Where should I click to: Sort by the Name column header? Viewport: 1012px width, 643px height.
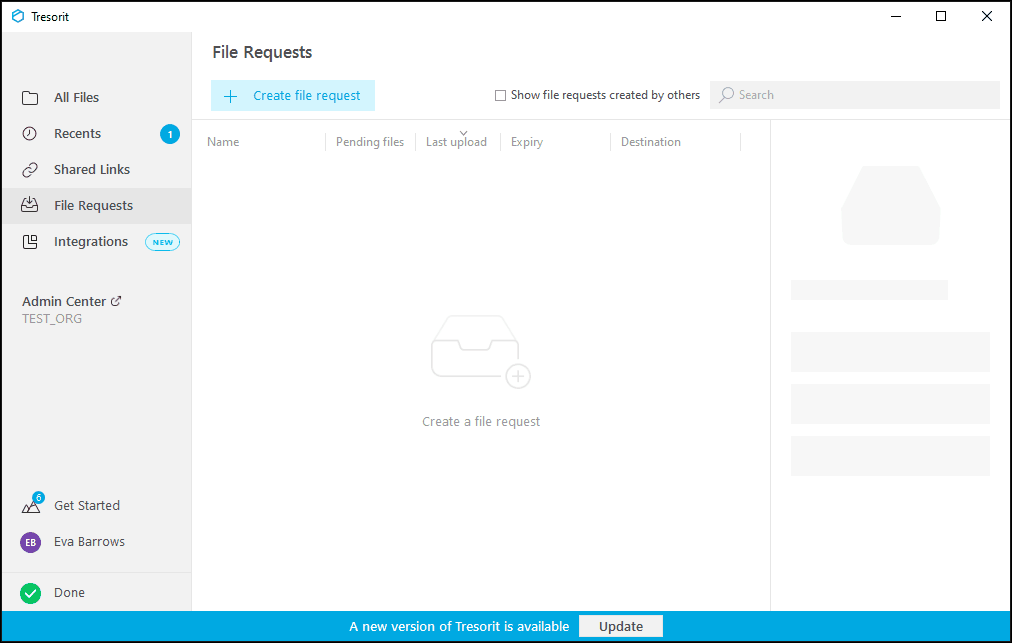(223, 142)
